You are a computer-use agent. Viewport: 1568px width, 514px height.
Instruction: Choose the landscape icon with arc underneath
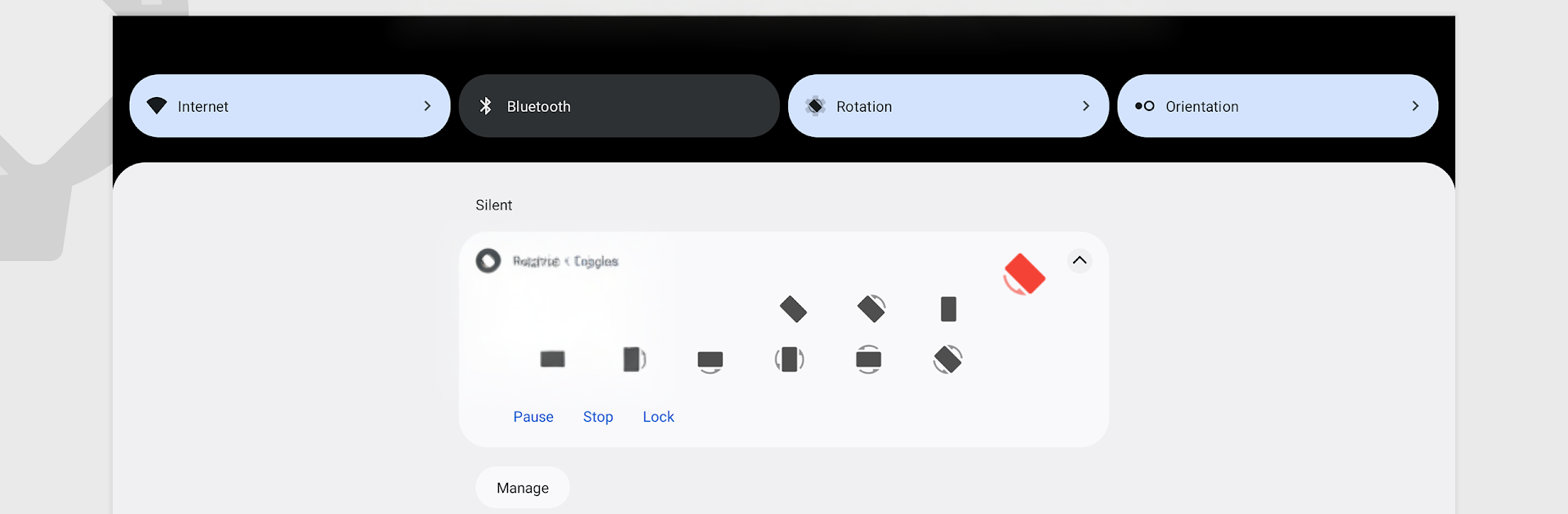(710, 361)
